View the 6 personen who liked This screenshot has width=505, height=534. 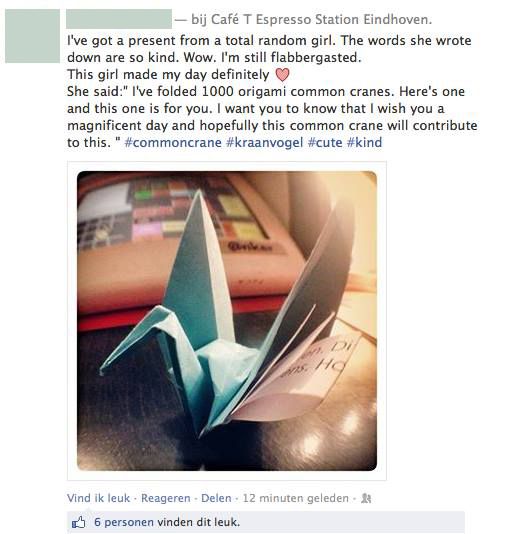tap(124, 522)
